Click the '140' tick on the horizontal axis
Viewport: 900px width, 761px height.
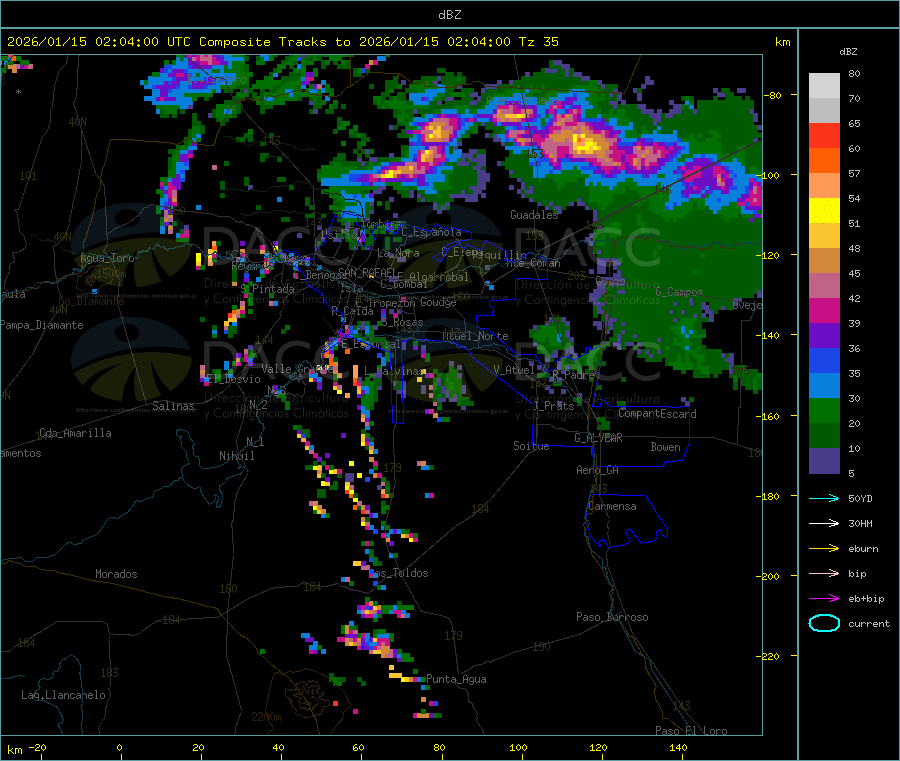coord(678,747)
